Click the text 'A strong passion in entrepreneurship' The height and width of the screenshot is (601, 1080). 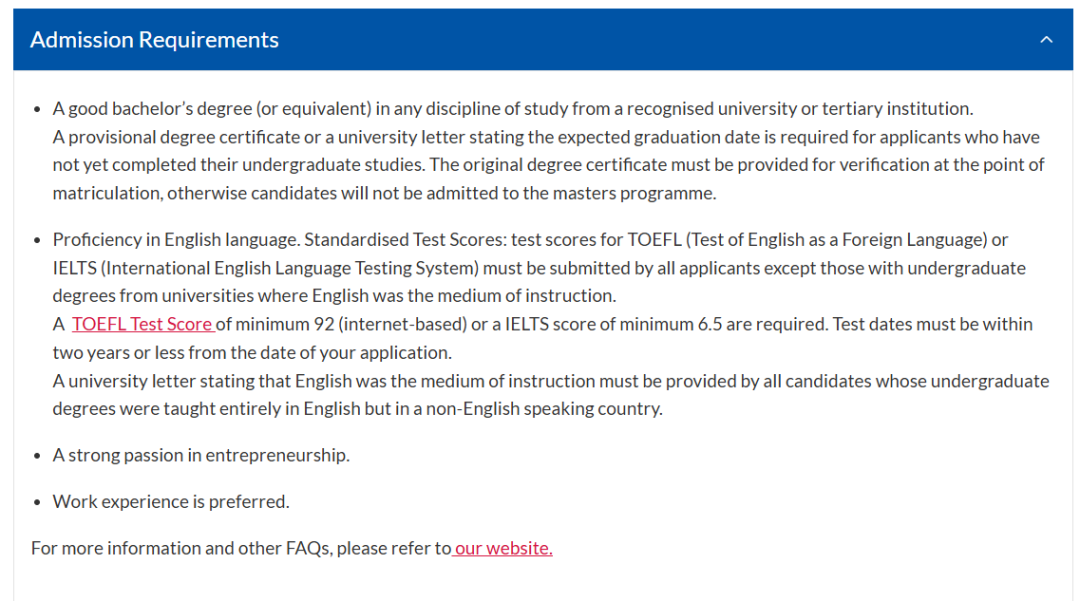[201, 456]
